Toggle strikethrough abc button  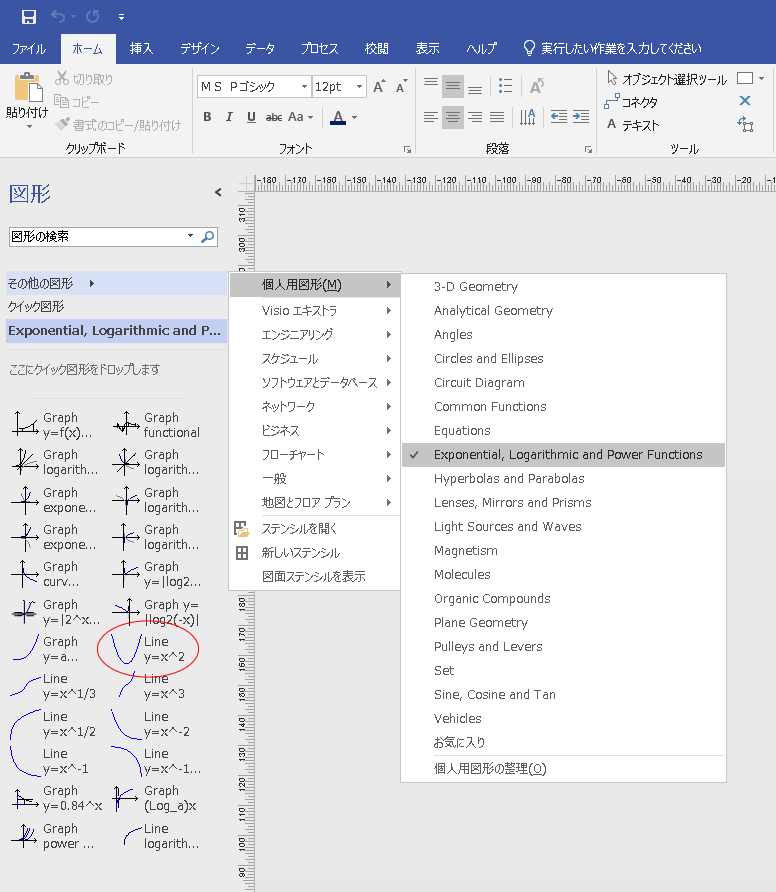pos(274,117)
